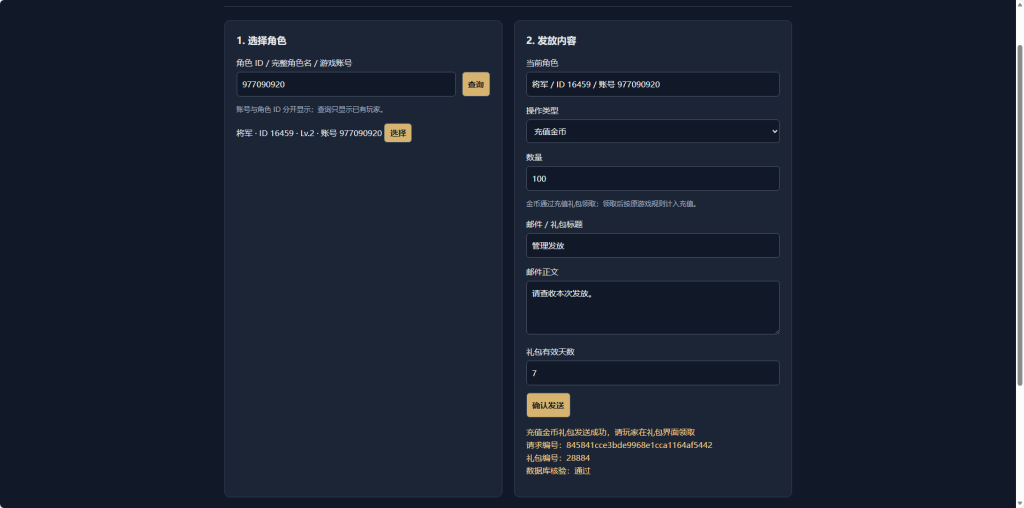This screenshot has height=508, width=1024.
Task: Click the 选择 button beside 将军 result
Action: (x=398, y=133)
